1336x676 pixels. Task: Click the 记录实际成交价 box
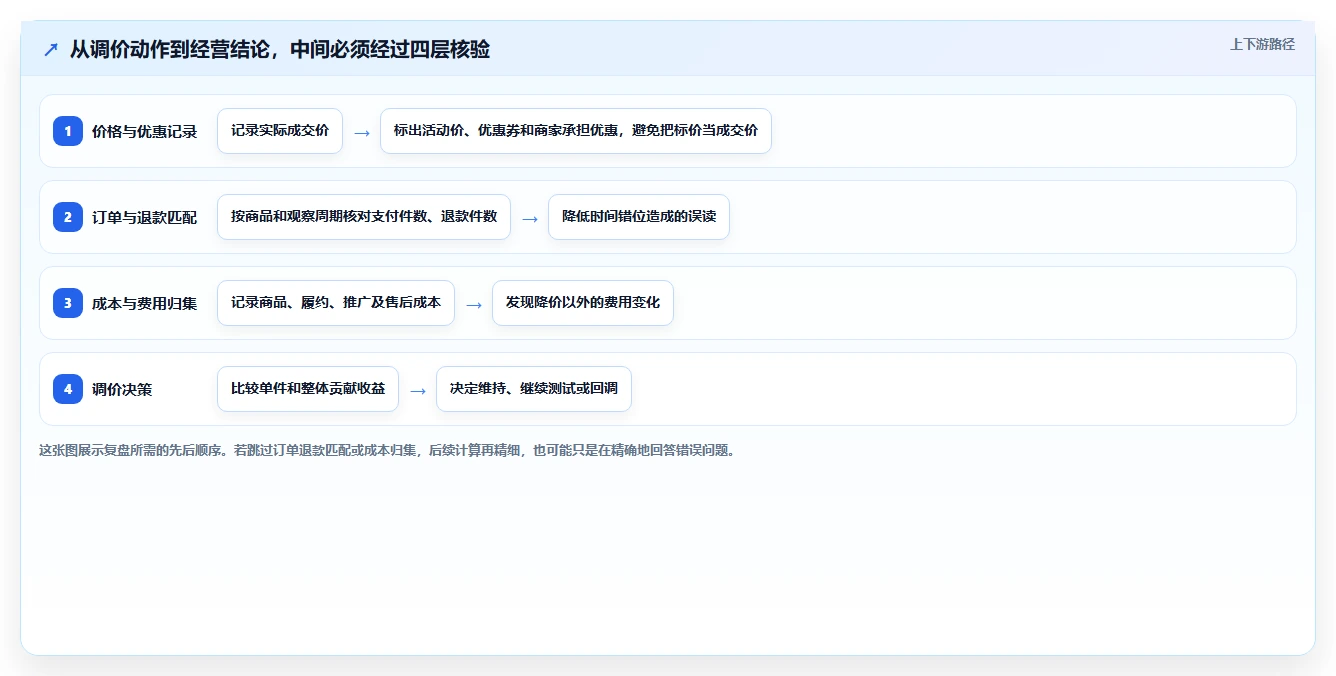coord(280,131)
